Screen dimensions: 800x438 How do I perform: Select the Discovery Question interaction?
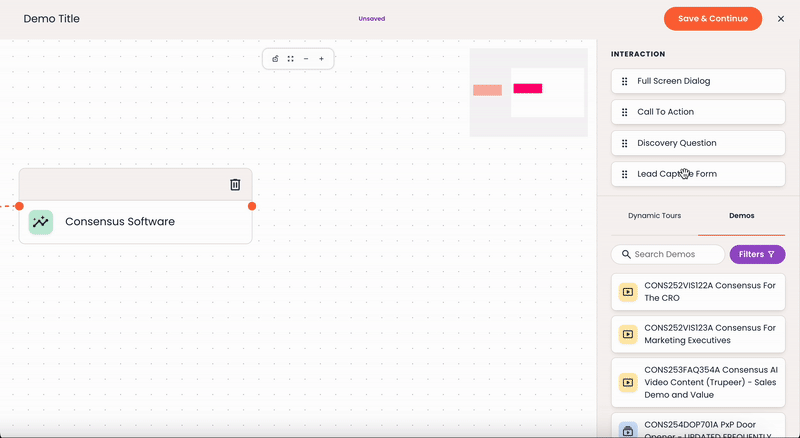click(698, 143)
